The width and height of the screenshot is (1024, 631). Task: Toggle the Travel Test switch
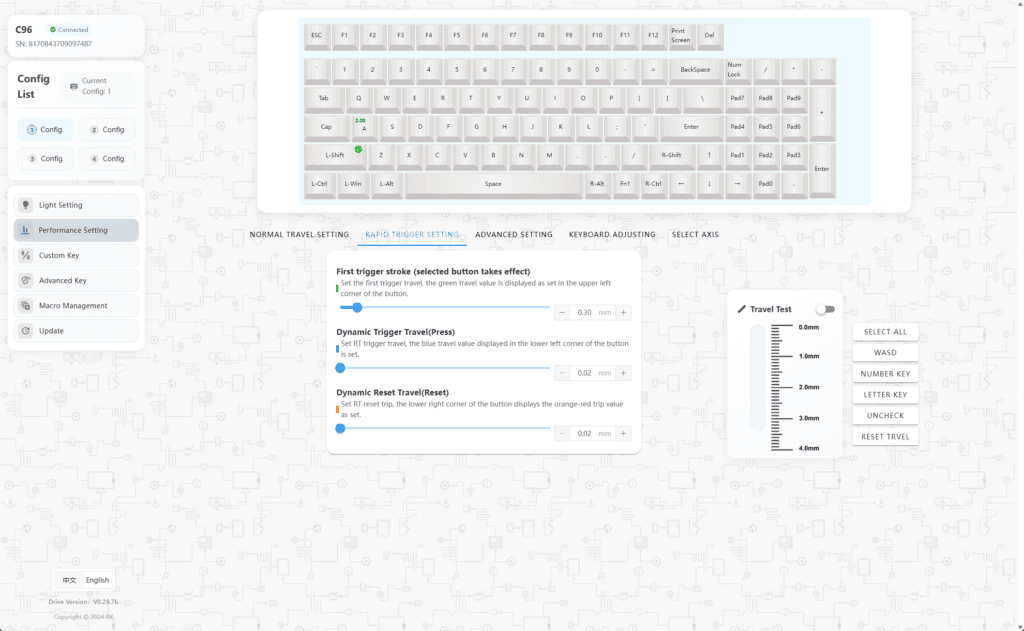coord(825,309)
